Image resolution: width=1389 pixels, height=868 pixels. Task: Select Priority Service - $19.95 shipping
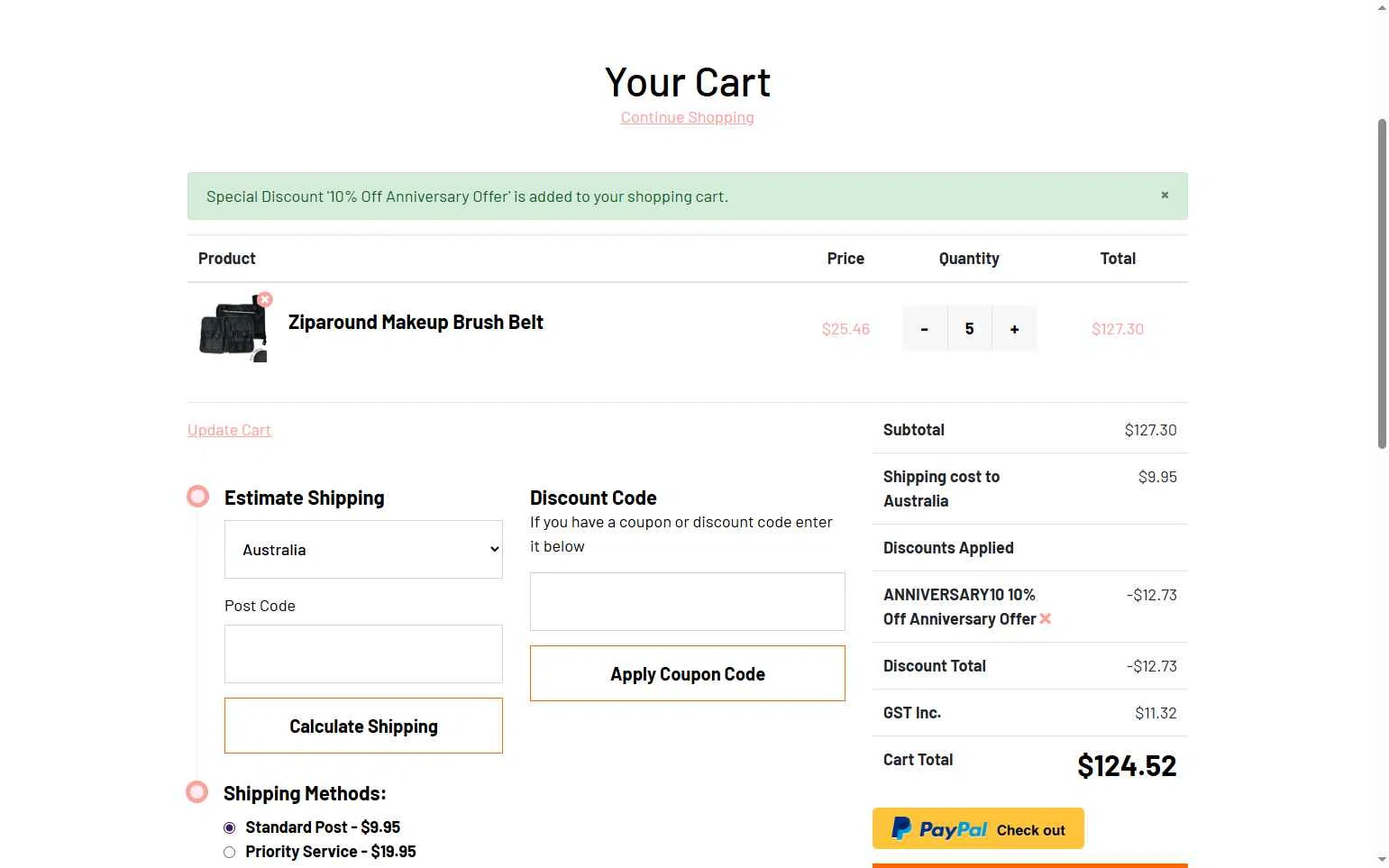click(230, 852)
